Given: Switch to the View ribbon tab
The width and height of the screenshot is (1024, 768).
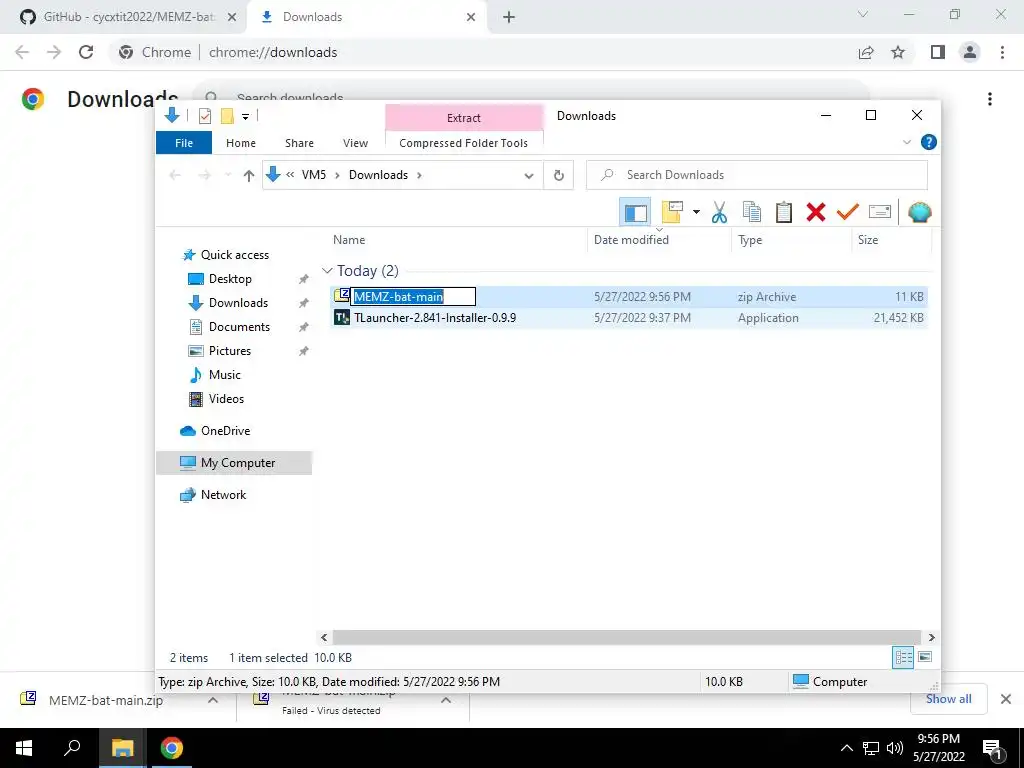Looking at the screenshot, I should point(355,143).
